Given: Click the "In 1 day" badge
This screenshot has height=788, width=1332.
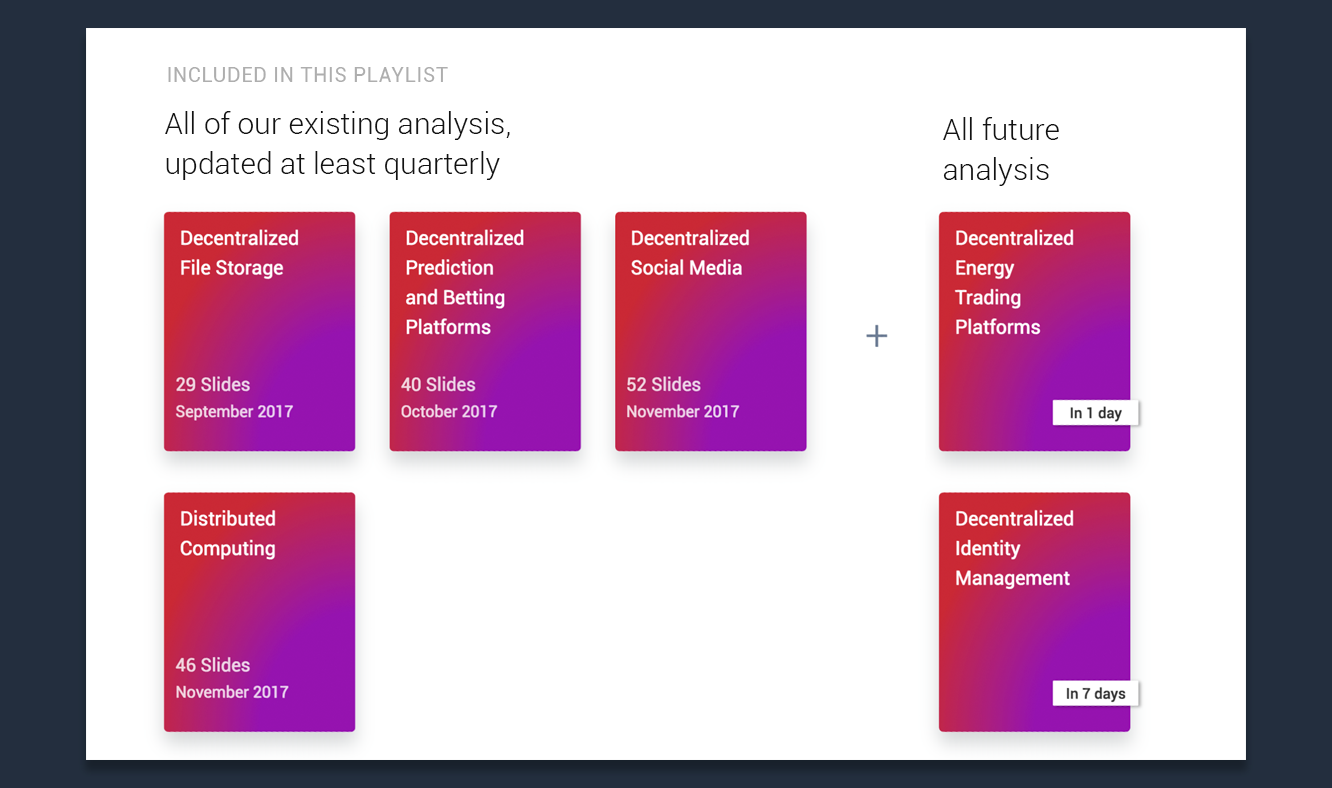Looking at the screenshot, I should pos(1095,413).
